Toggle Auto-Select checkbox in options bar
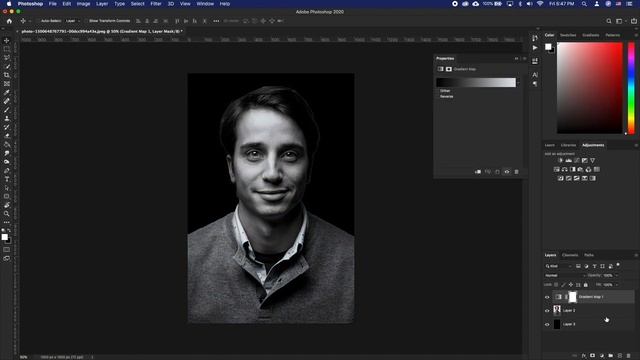 point(39,21)
